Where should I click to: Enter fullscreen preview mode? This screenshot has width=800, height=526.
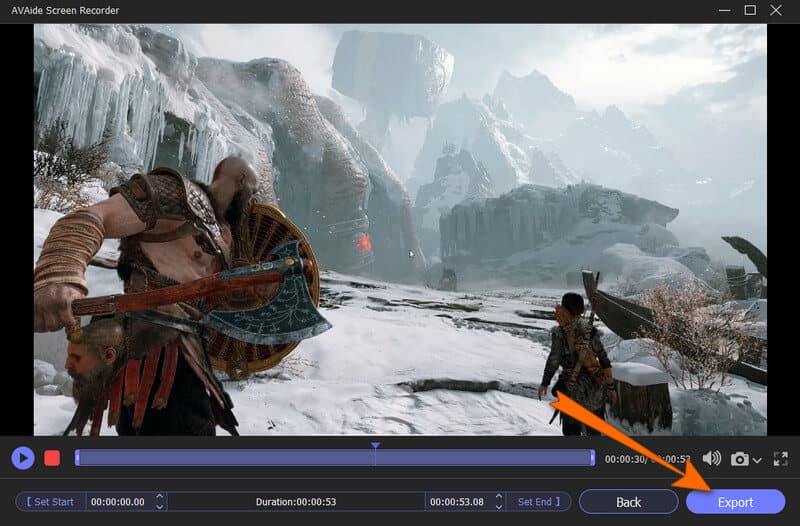[x=781, y=459]
